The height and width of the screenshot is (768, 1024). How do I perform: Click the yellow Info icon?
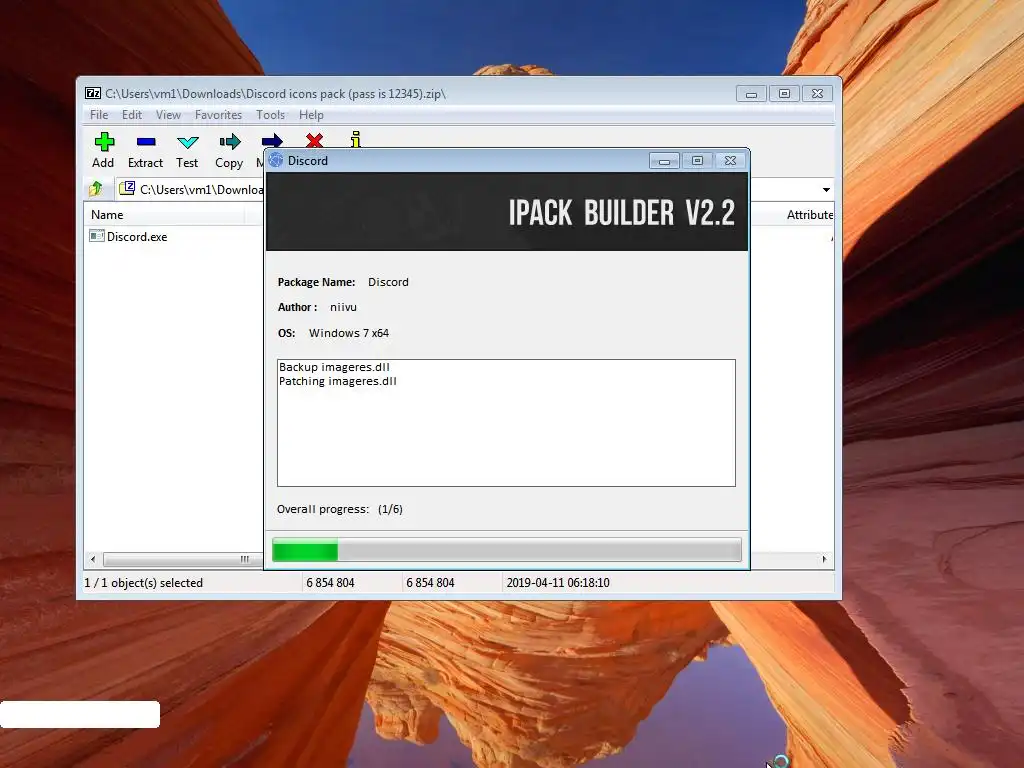point(355,139)
